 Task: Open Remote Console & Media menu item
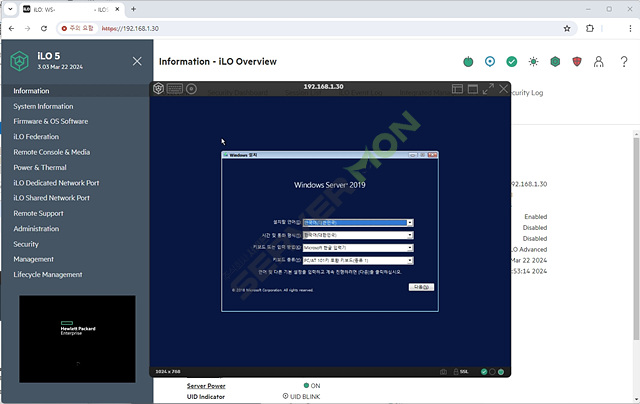(x=51, y=152)
